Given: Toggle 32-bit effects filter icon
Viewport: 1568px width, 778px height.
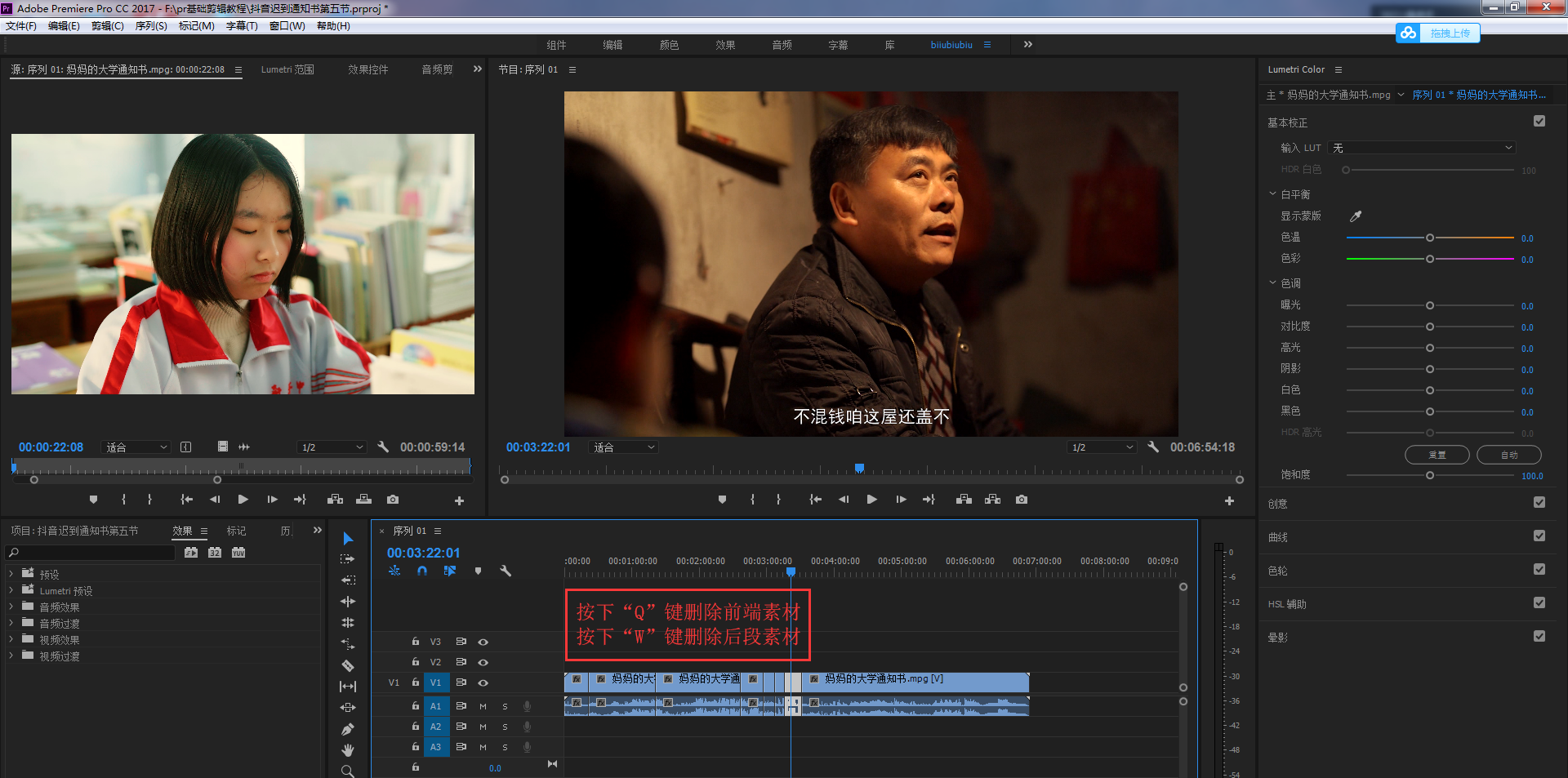Looking at the screenshot, I should [215, 553].
